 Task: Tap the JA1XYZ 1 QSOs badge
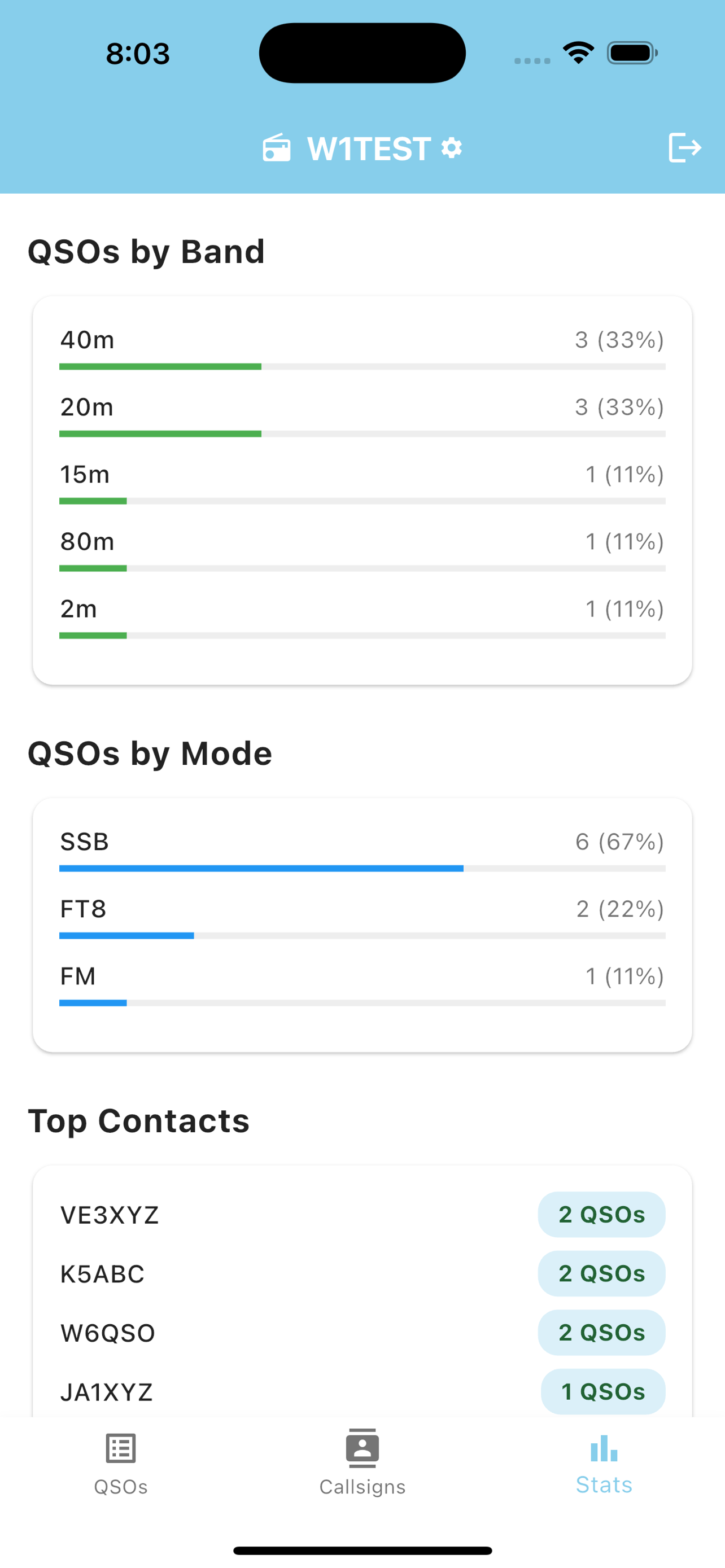pos(602,1391)
